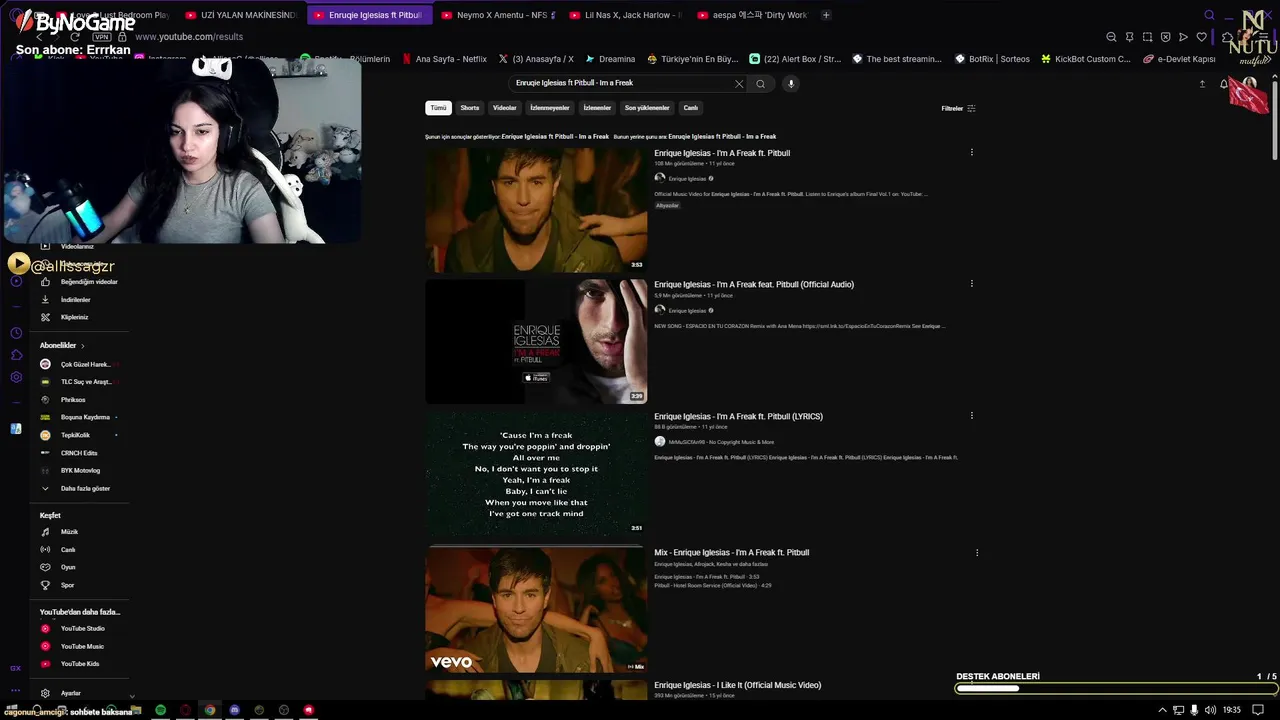Select the İzlenmeyenler filter chip

pyautogui.click(x=550, y=108)
